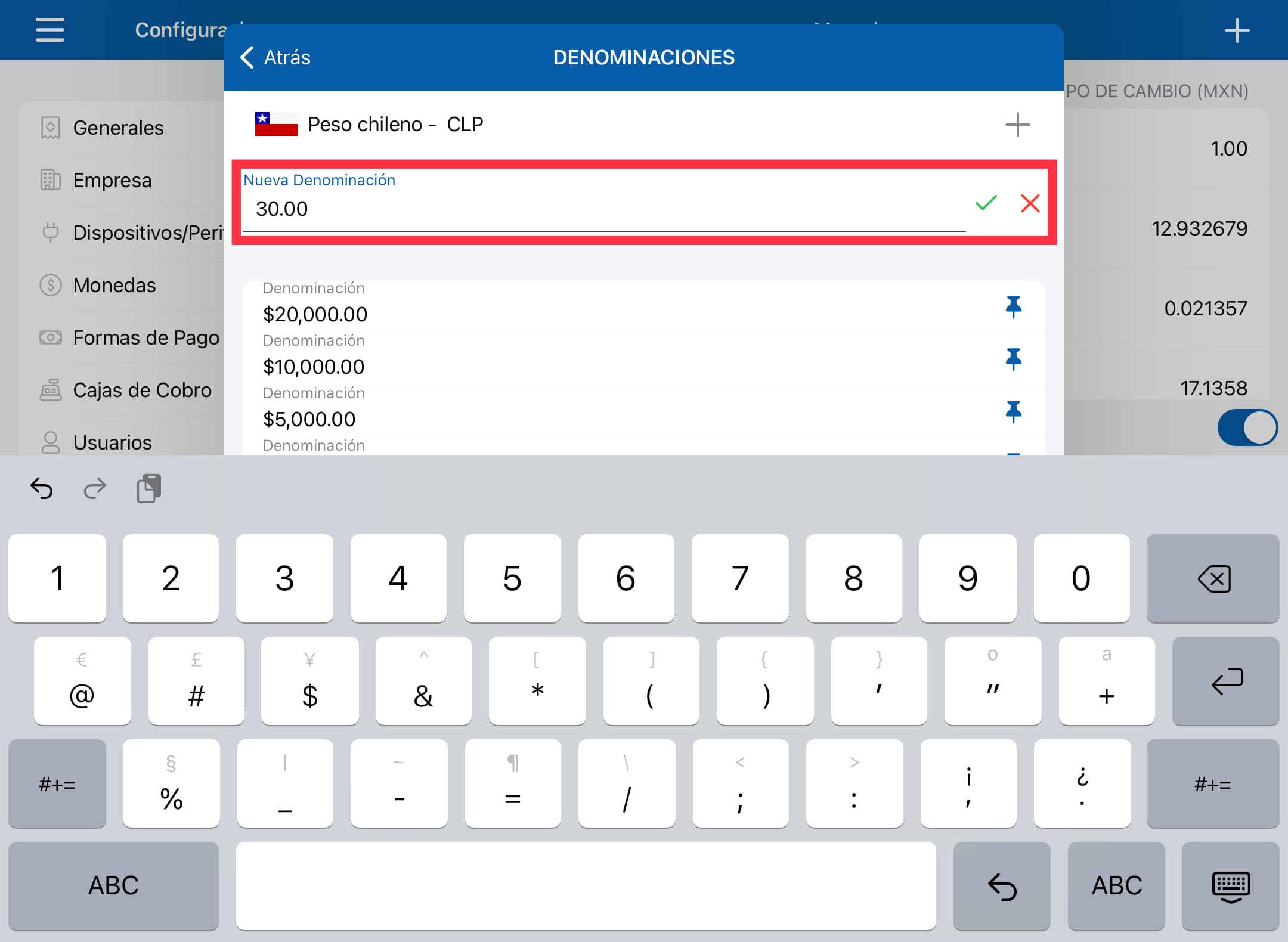Tap exchange rate value 0.021357
Viewport: 1288px width, 942px height.
click(1205, 308)
